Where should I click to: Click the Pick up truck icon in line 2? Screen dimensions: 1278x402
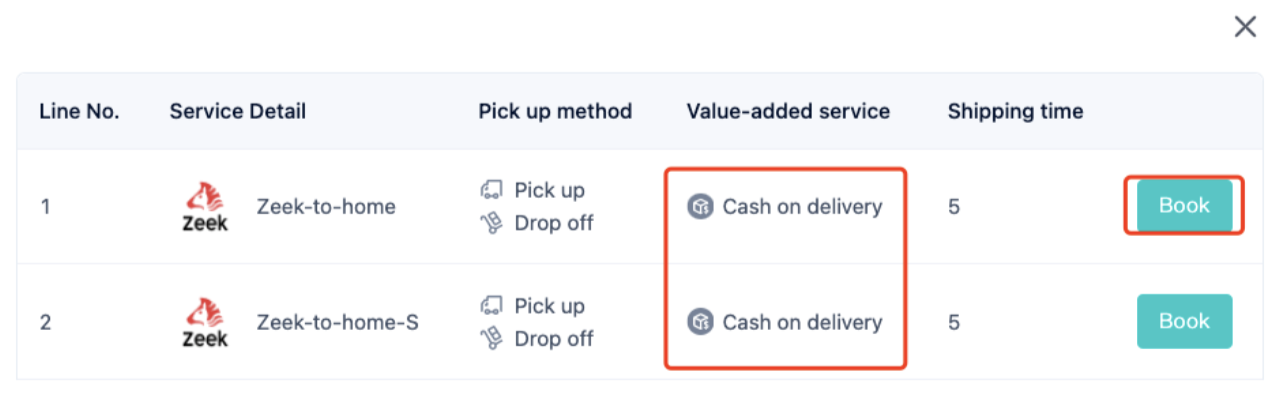(491, 306)
